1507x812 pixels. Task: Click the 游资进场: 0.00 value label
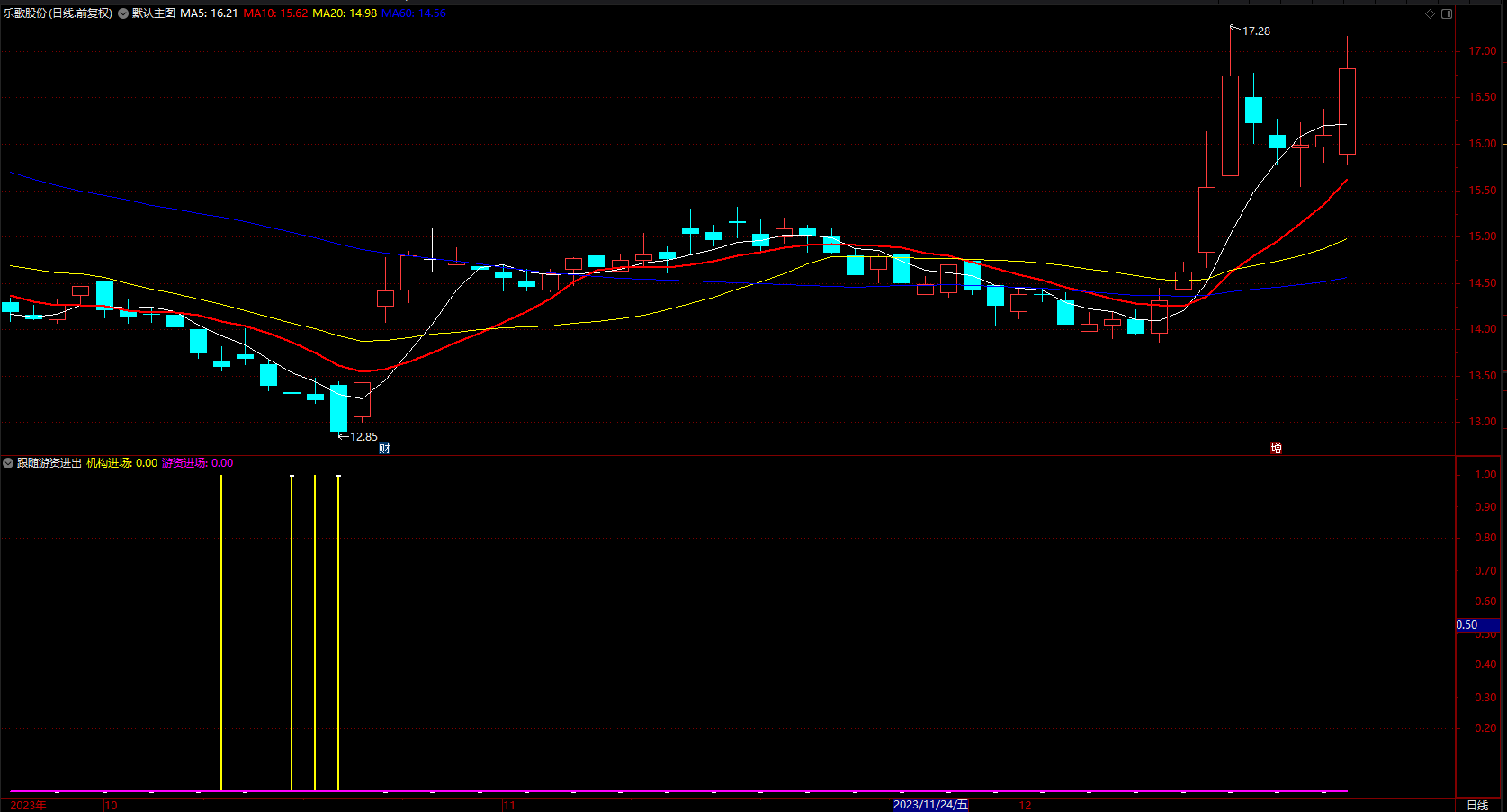197,463
